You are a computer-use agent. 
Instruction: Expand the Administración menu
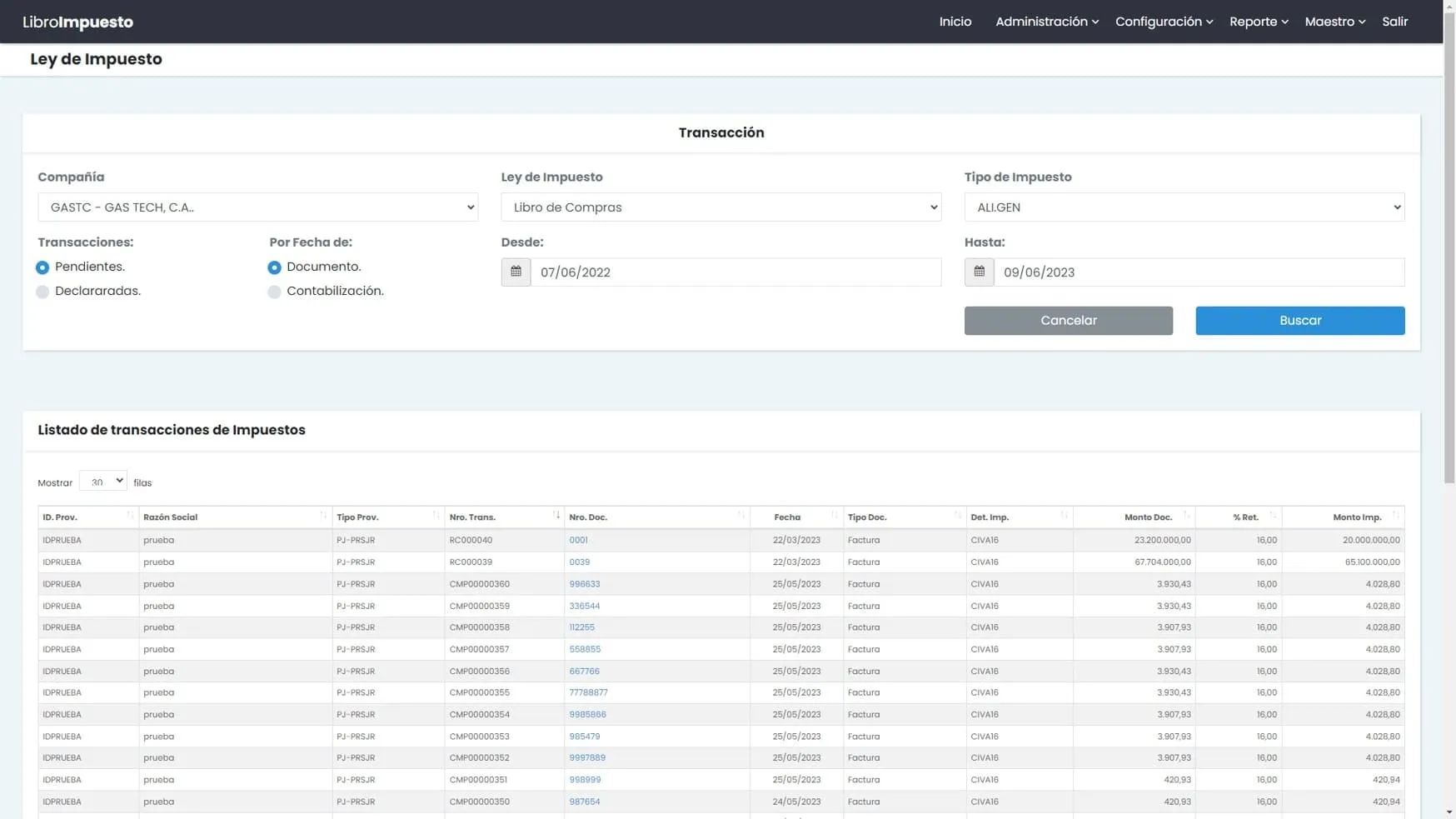1047,22
